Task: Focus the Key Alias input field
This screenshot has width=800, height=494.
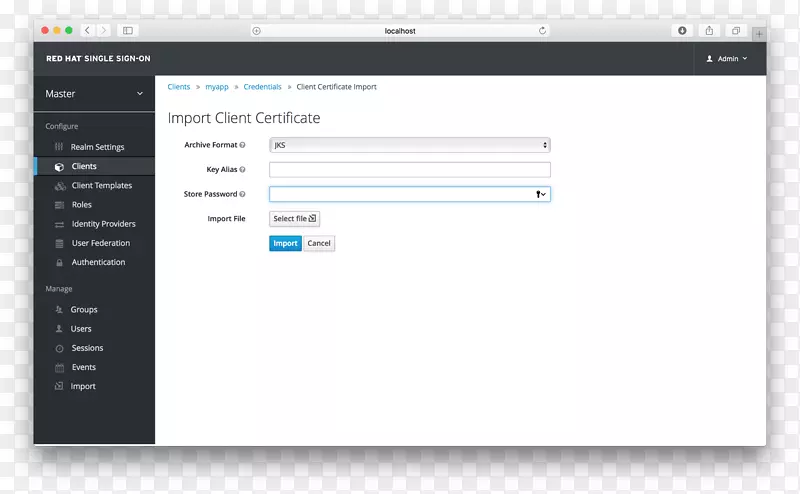Action: [410, 169]
